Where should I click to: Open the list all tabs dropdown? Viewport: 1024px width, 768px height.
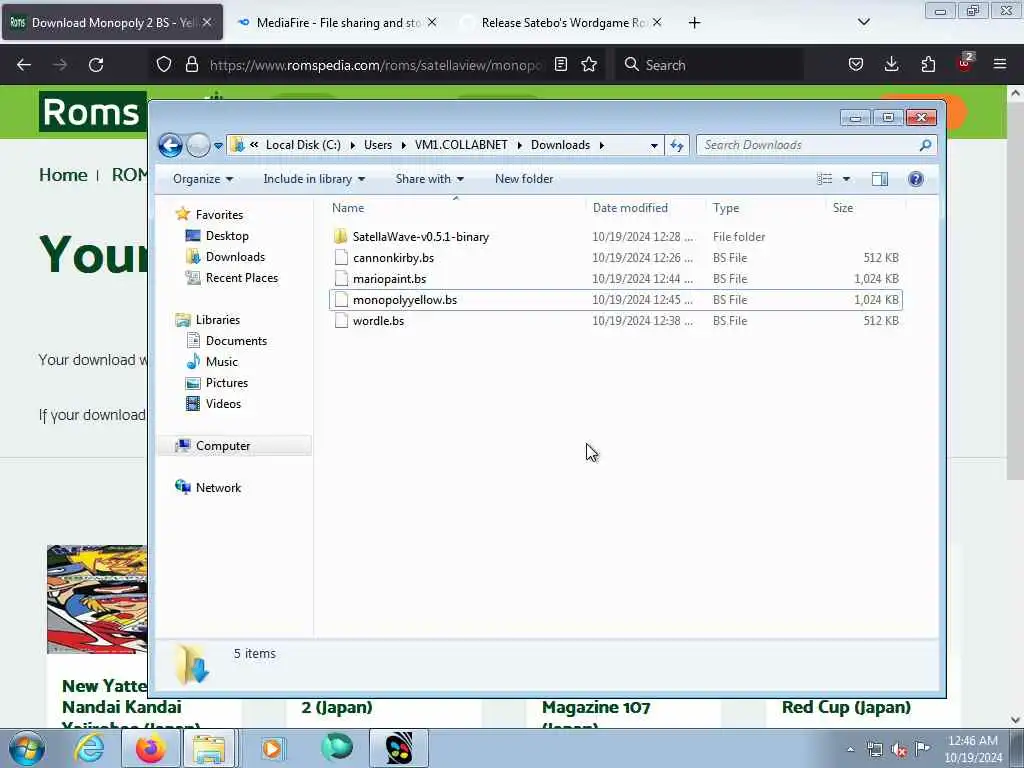[x=863, y=22]
